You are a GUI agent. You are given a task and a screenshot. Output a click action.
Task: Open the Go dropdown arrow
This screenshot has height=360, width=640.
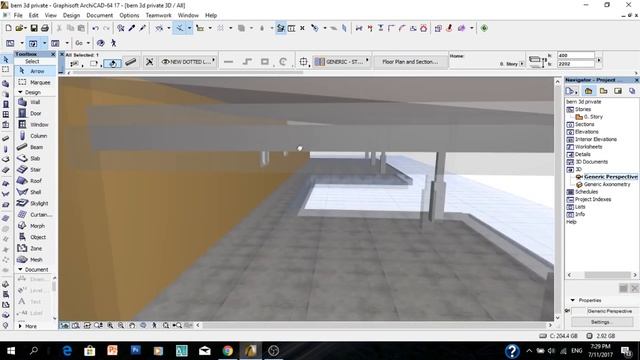point(88,43)
